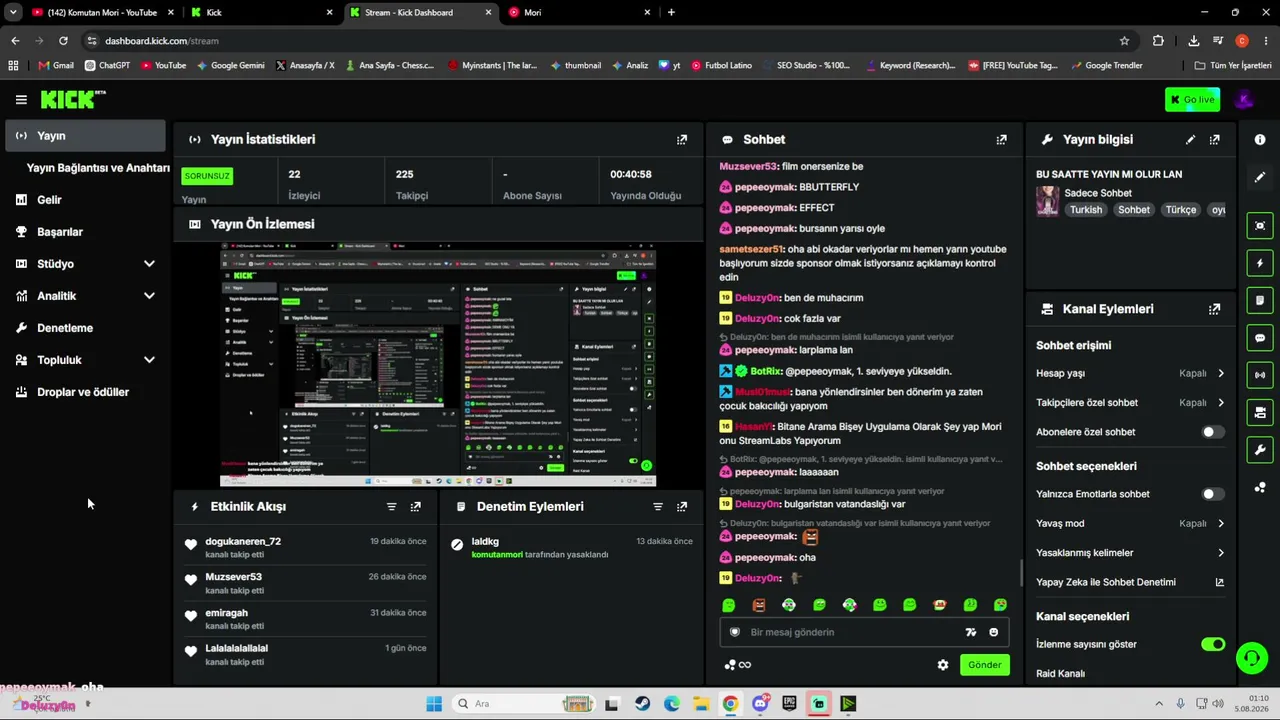Edit stream info with the pencil icon
The width and height of the screenshot is (1280, 720).
[x=1190, y=140]
